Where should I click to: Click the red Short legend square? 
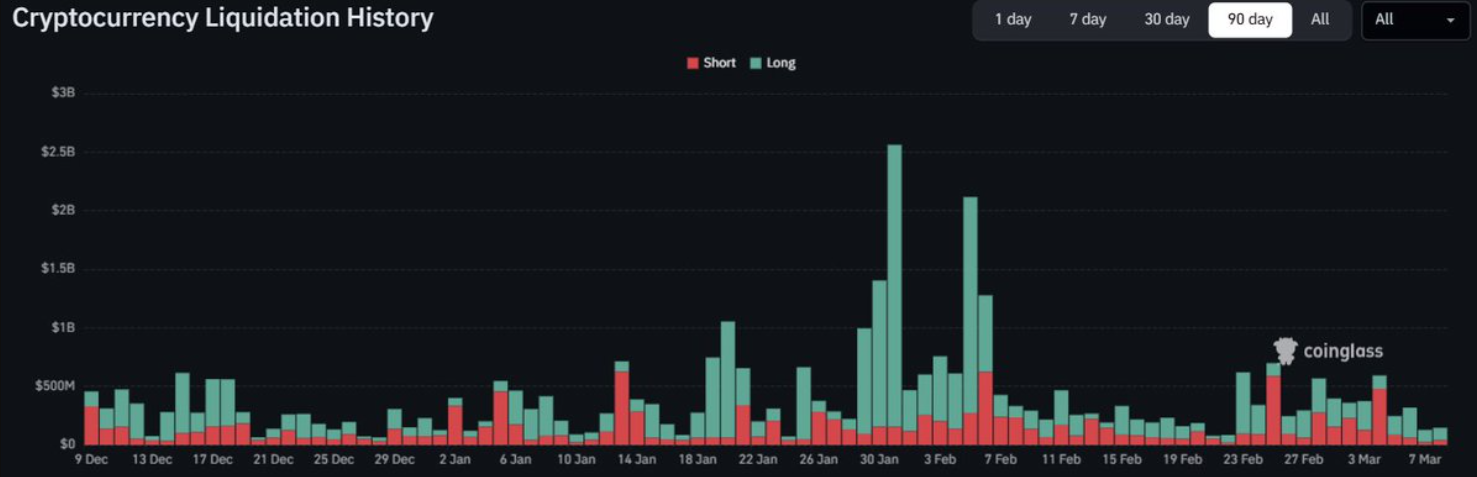tap(693, 63)
